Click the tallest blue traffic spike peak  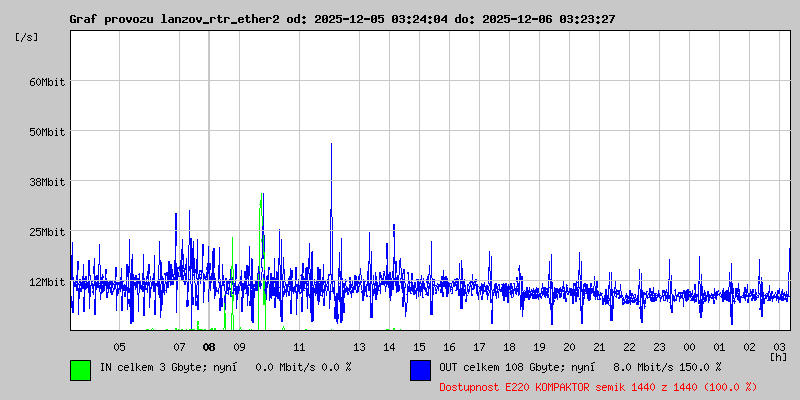click(x=331, y=145)
